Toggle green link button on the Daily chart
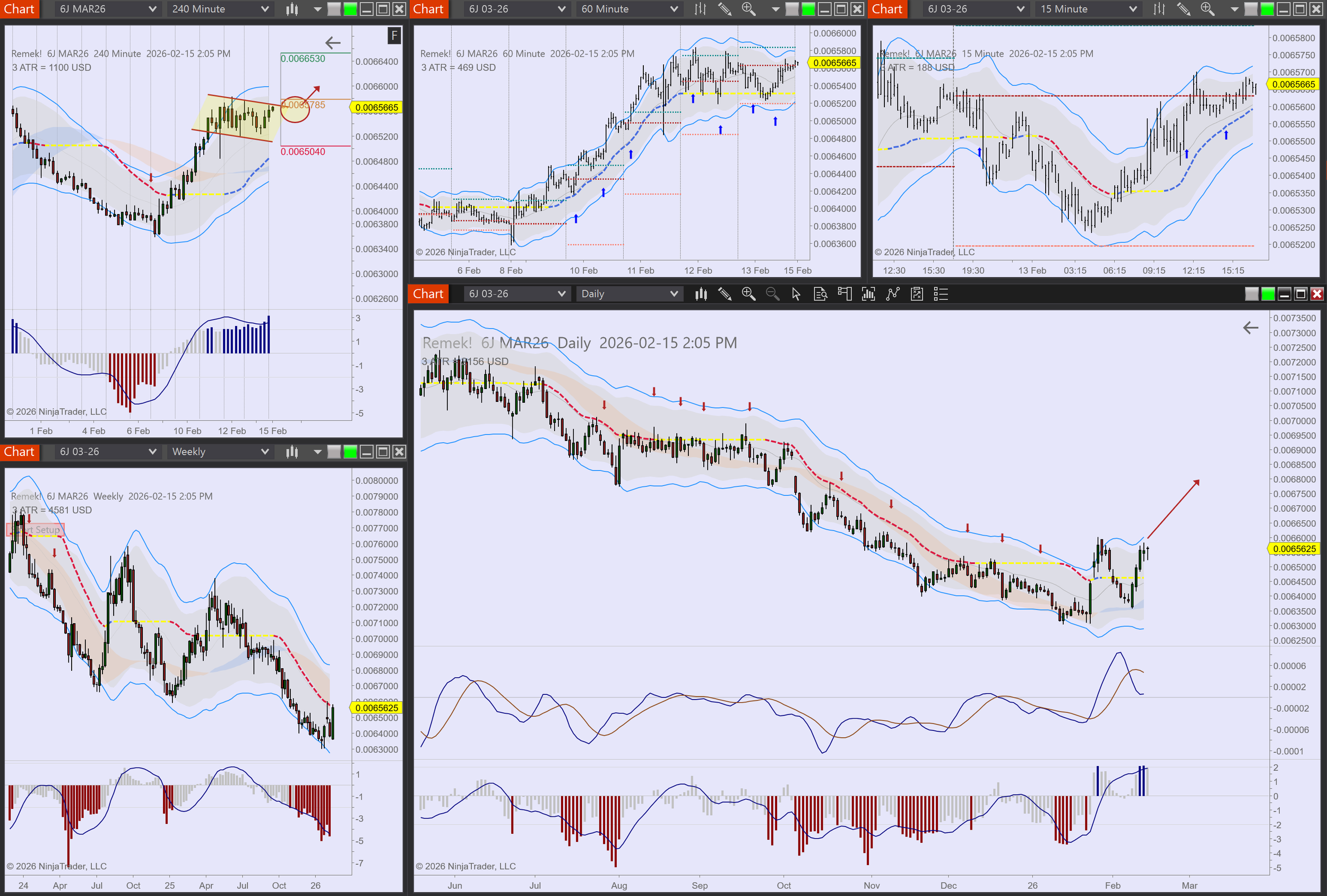Viewport: 1327px width, 896px height. coord(1268,294)
